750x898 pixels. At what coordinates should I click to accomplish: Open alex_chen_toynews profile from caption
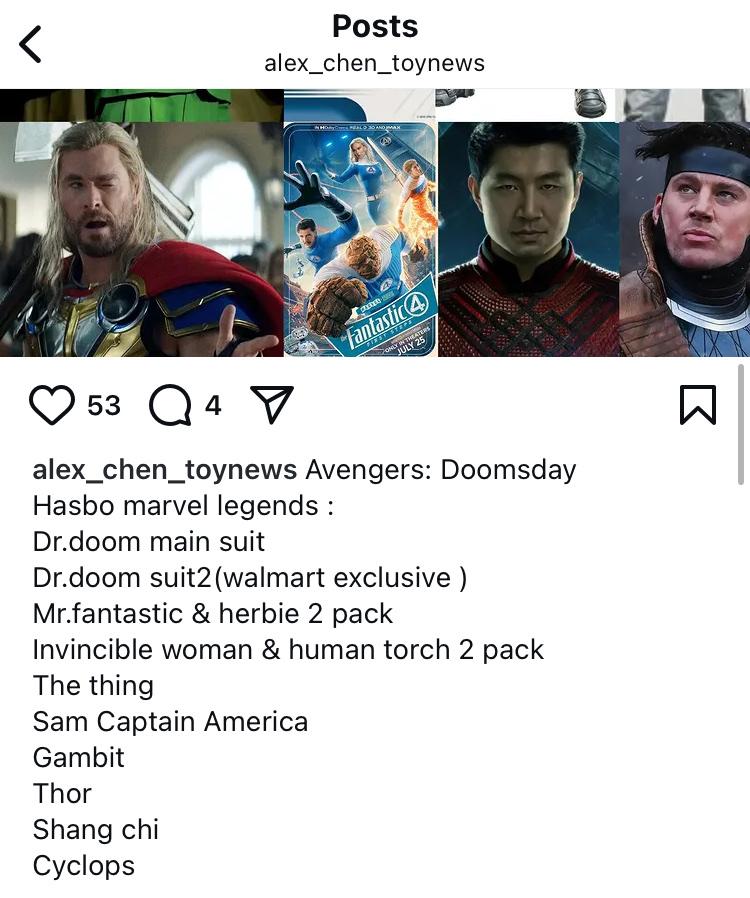click(165, 470)
